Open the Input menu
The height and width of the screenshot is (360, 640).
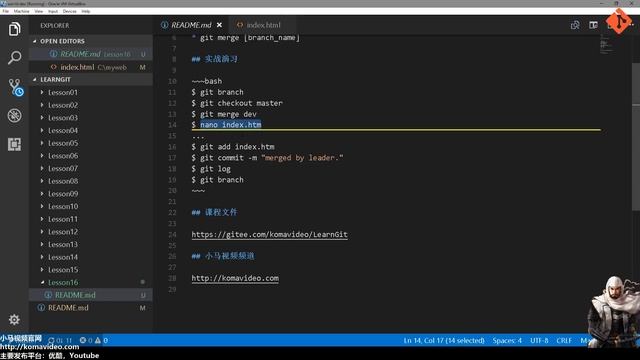pos(53,11)
